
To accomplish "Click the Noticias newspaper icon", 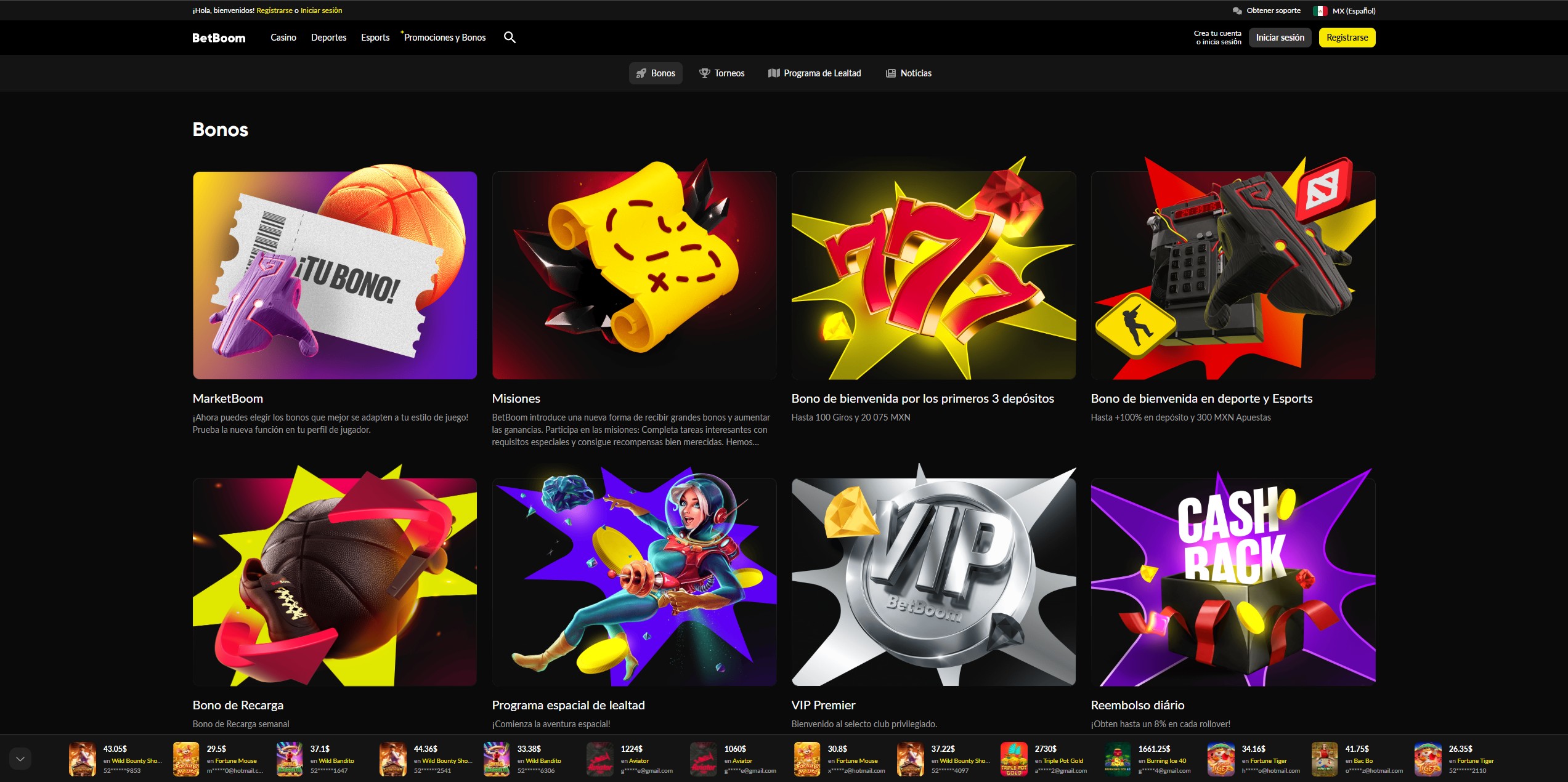I will [890, 73].
